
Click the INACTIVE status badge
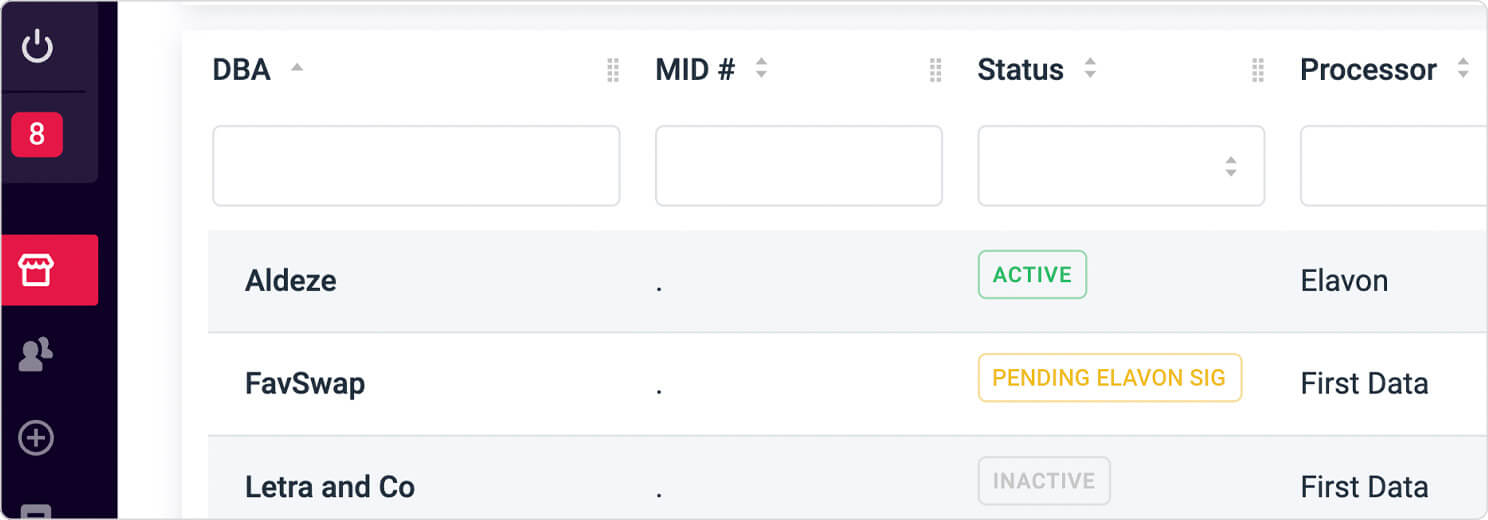(1044, 481)
